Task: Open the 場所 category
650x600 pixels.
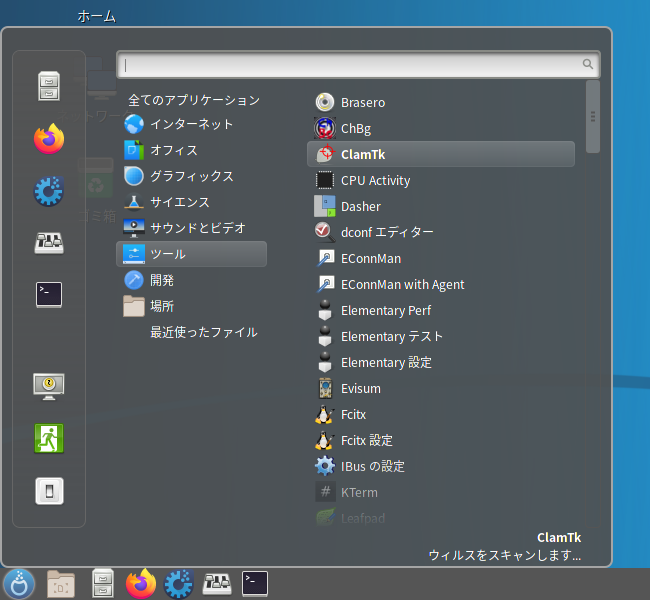Action: pyautogui.click(x=191, y=306)
